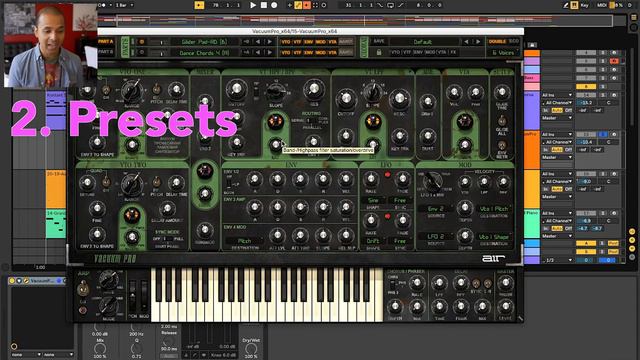Click the glowing vacuum tube in LPF
Viewport: 640px width, 360px height.
click(373, 121)
